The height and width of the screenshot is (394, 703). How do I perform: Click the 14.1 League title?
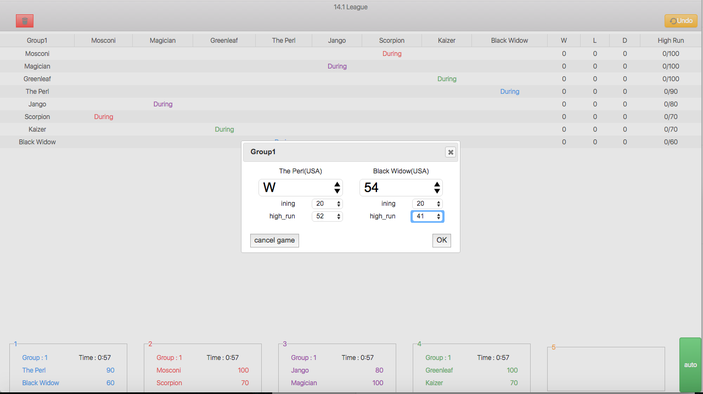(x=351, y=7)
